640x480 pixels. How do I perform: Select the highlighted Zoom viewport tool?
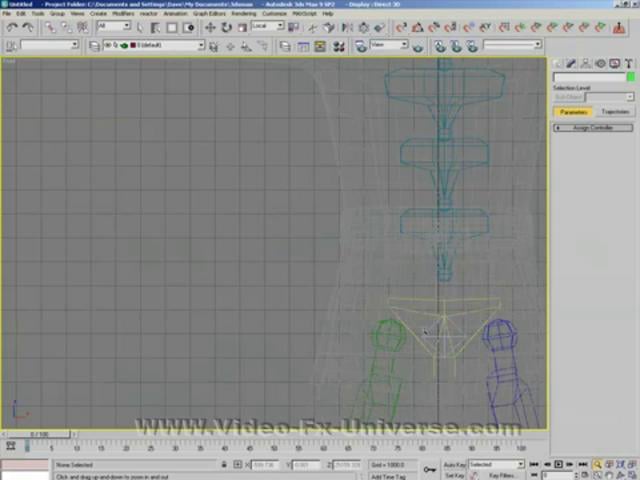(x=597, y=464)
